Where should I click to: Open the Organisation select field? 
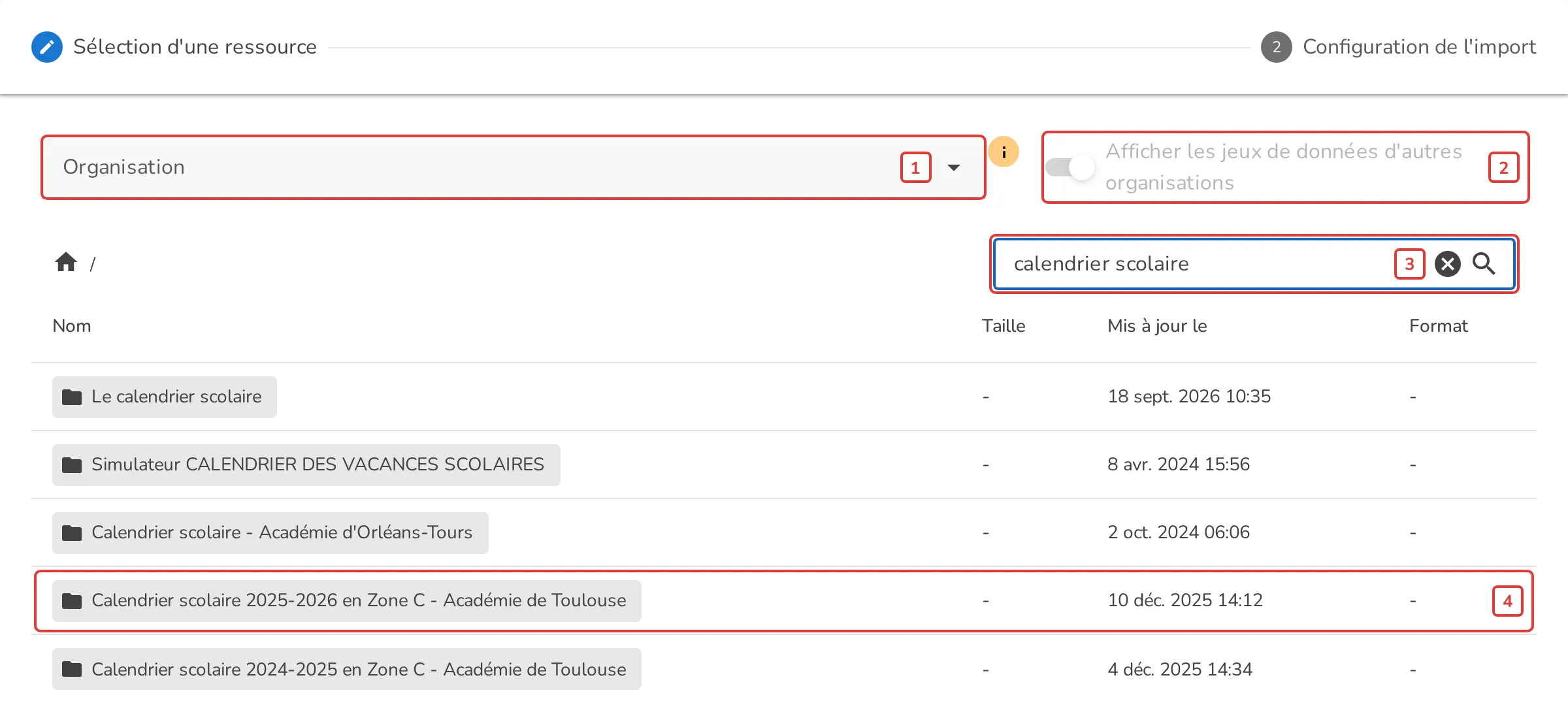[x=513, y=167]
